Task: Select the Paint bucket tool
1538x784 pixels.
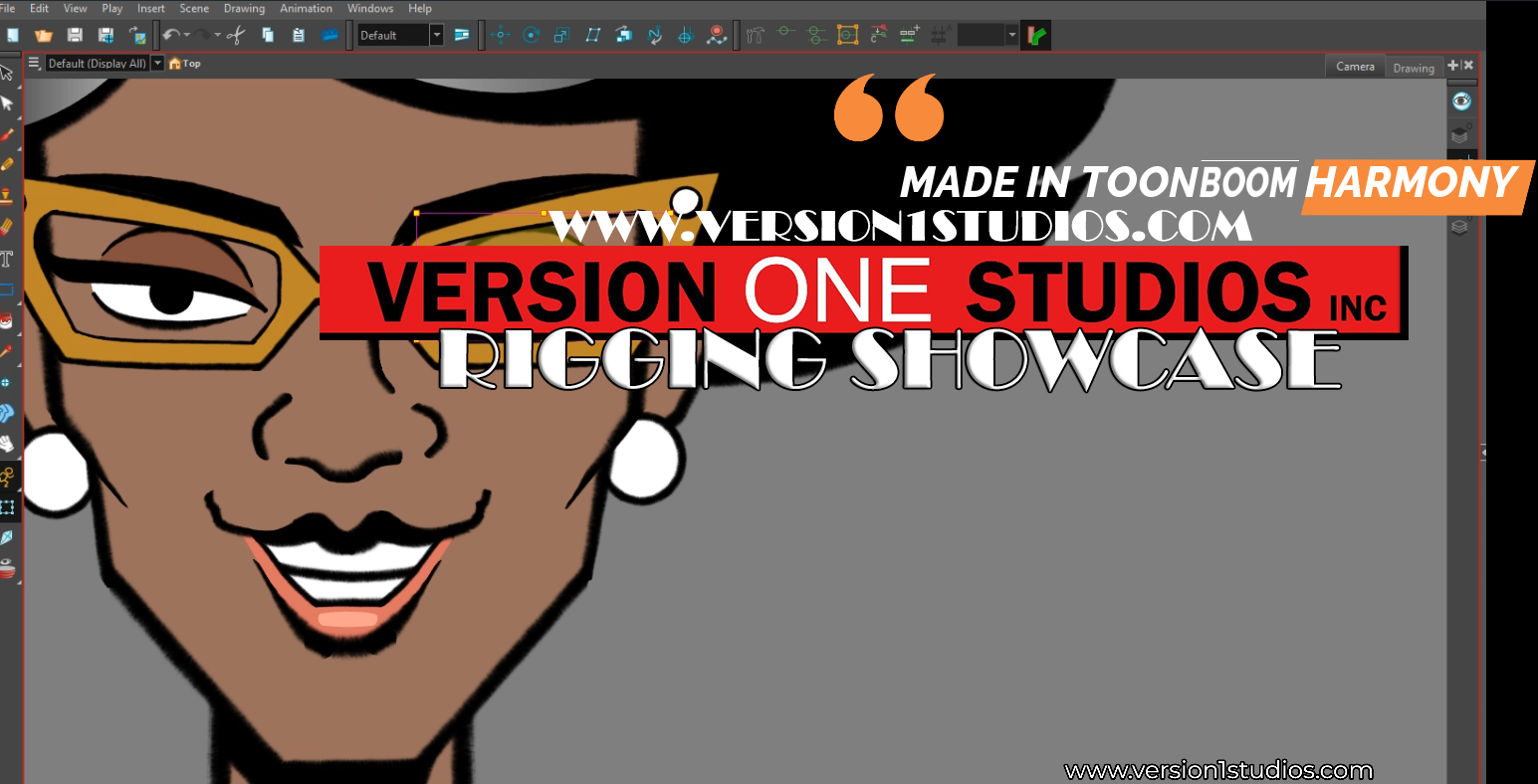Action: tap(7, 320)
